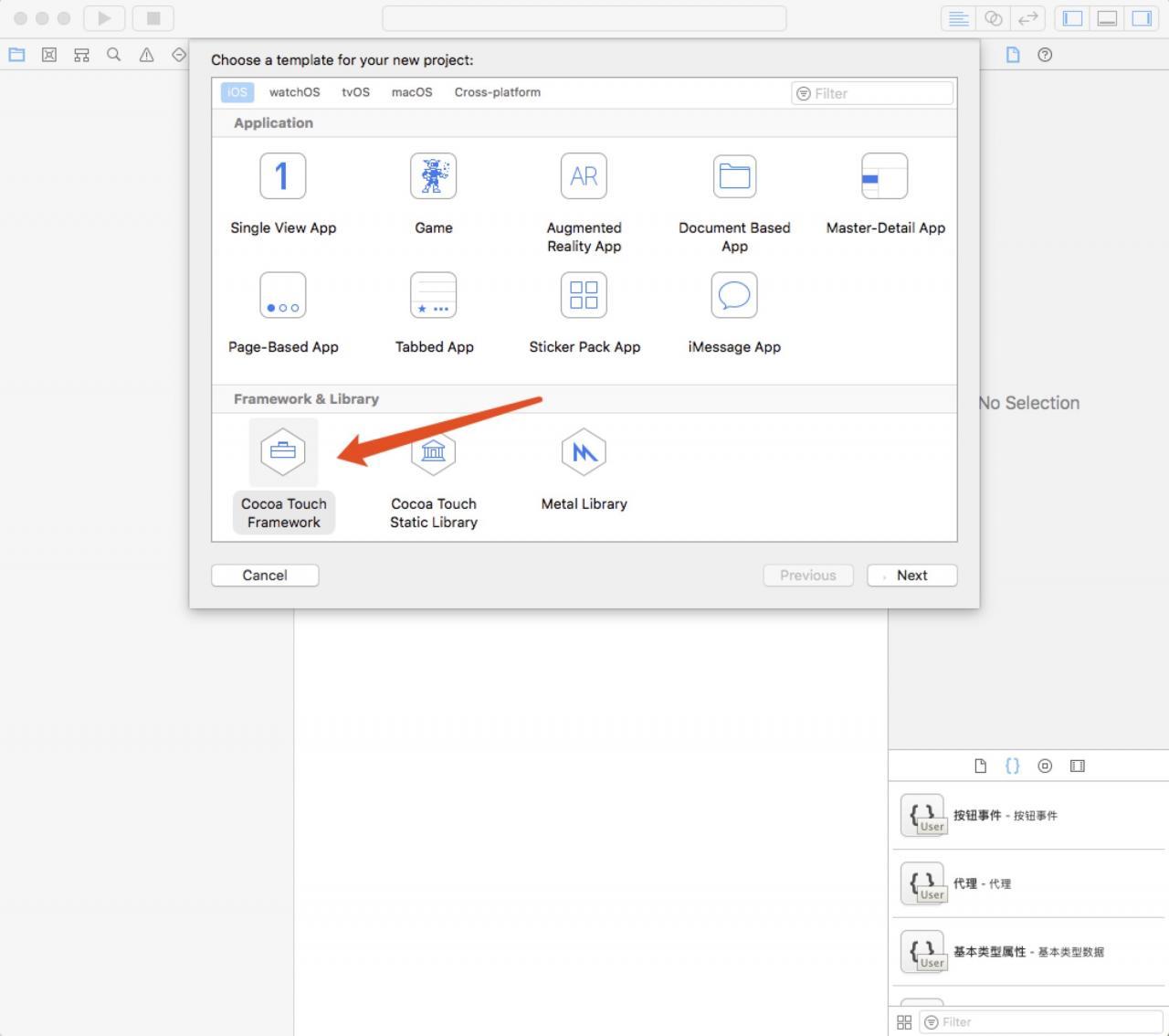
Task: Switch to the version editor icon
Action: tap(1028, 18)
